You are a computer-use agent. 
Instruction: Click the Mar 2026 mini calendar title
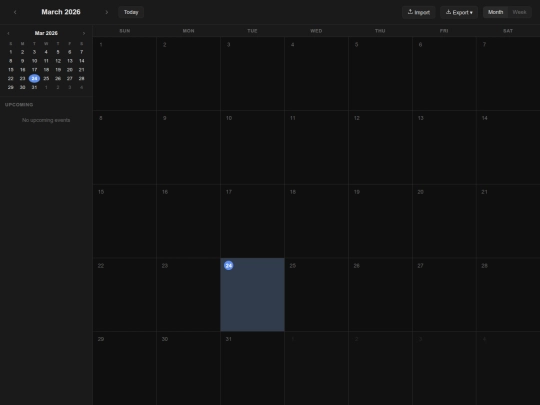point(46,33)
